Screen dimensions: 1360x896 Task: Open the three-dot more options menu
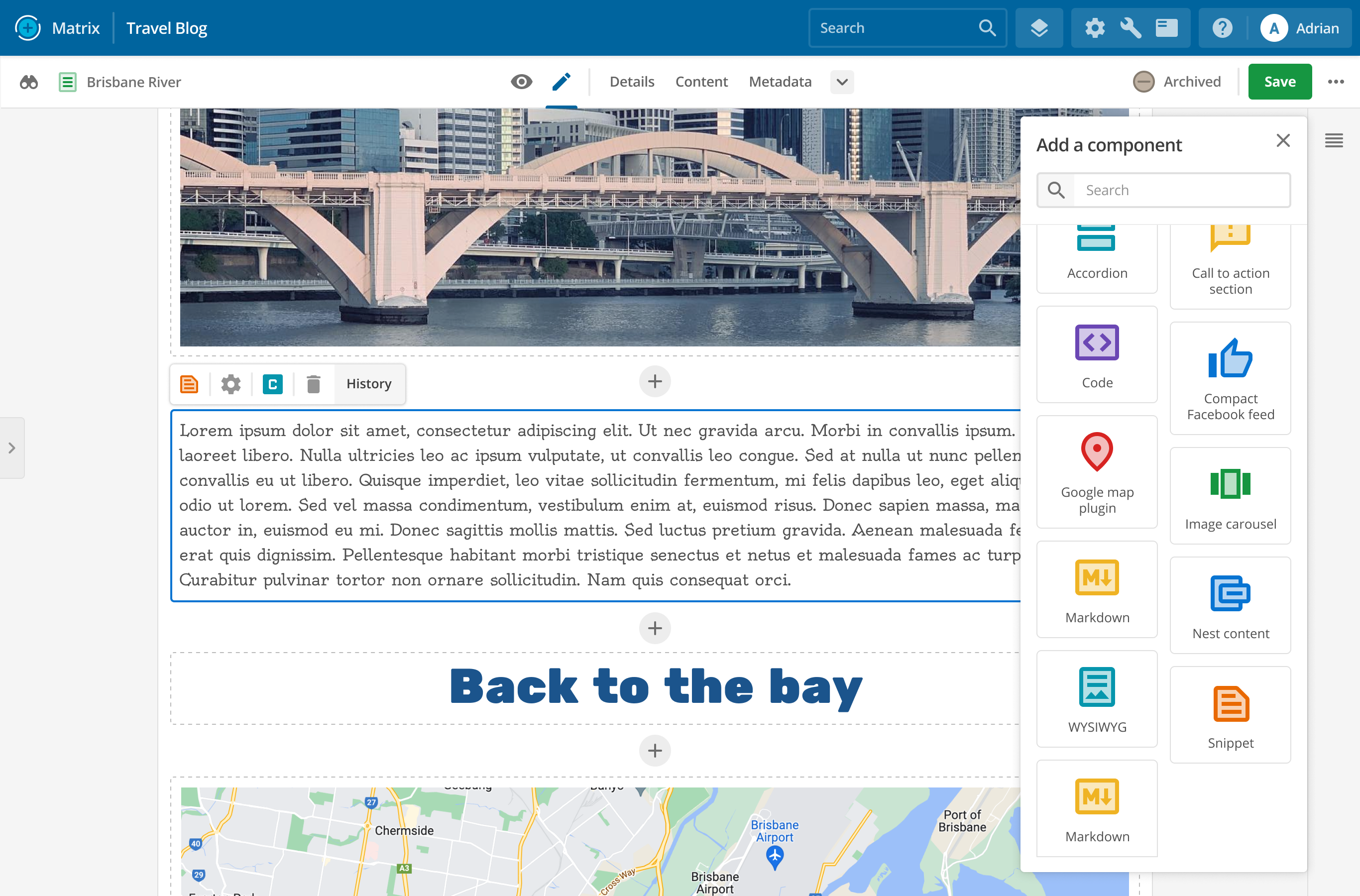(1336, 82)
